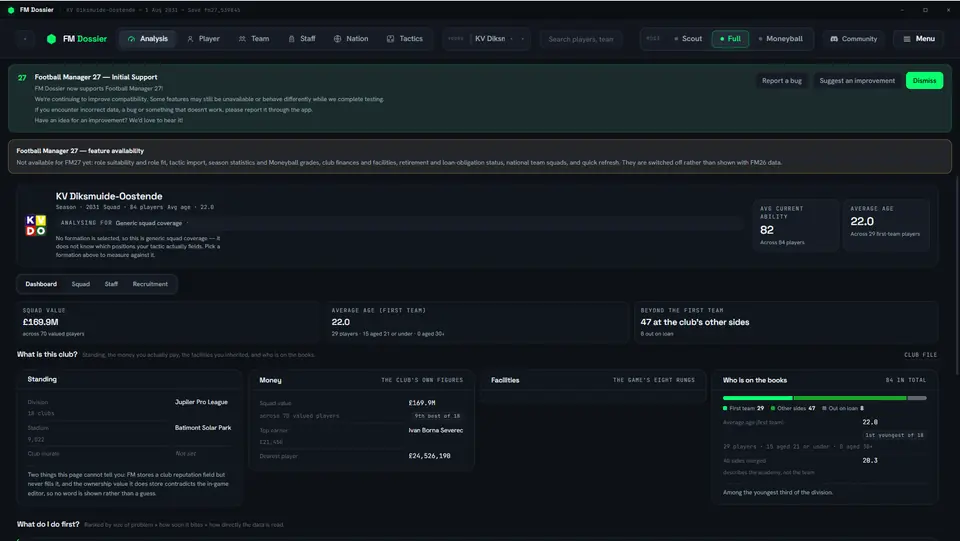Click top earner Ivan Borna Severec
This screenshot has height=541, width=960.
[435, 430]
